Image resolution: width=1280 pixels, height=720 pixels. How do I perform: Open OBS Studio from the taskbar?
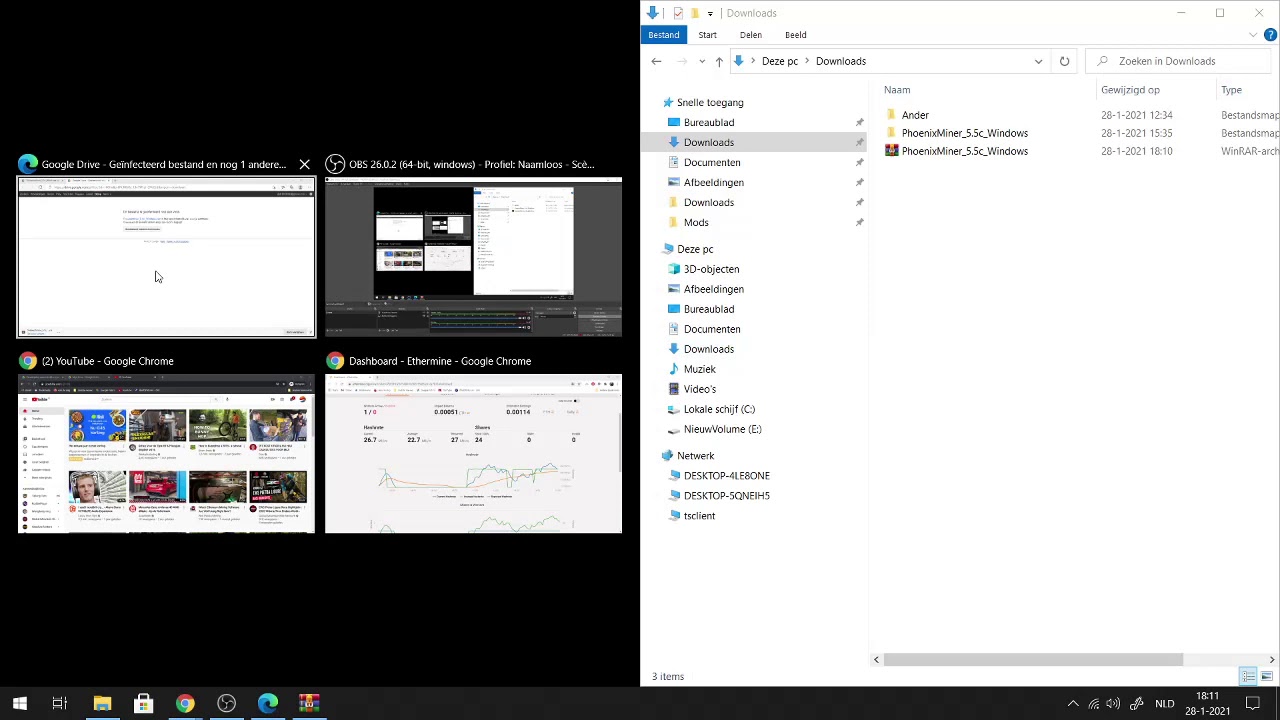coord(226,704)
